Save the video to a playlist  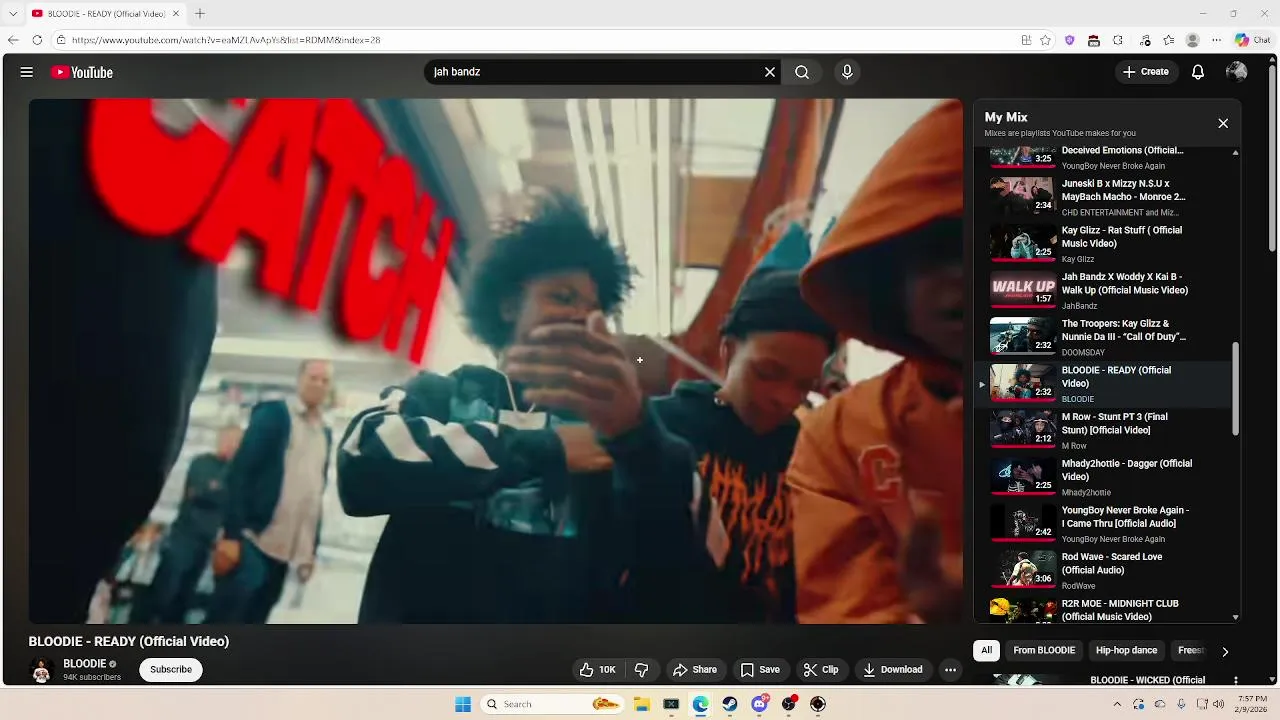point(759,670)
